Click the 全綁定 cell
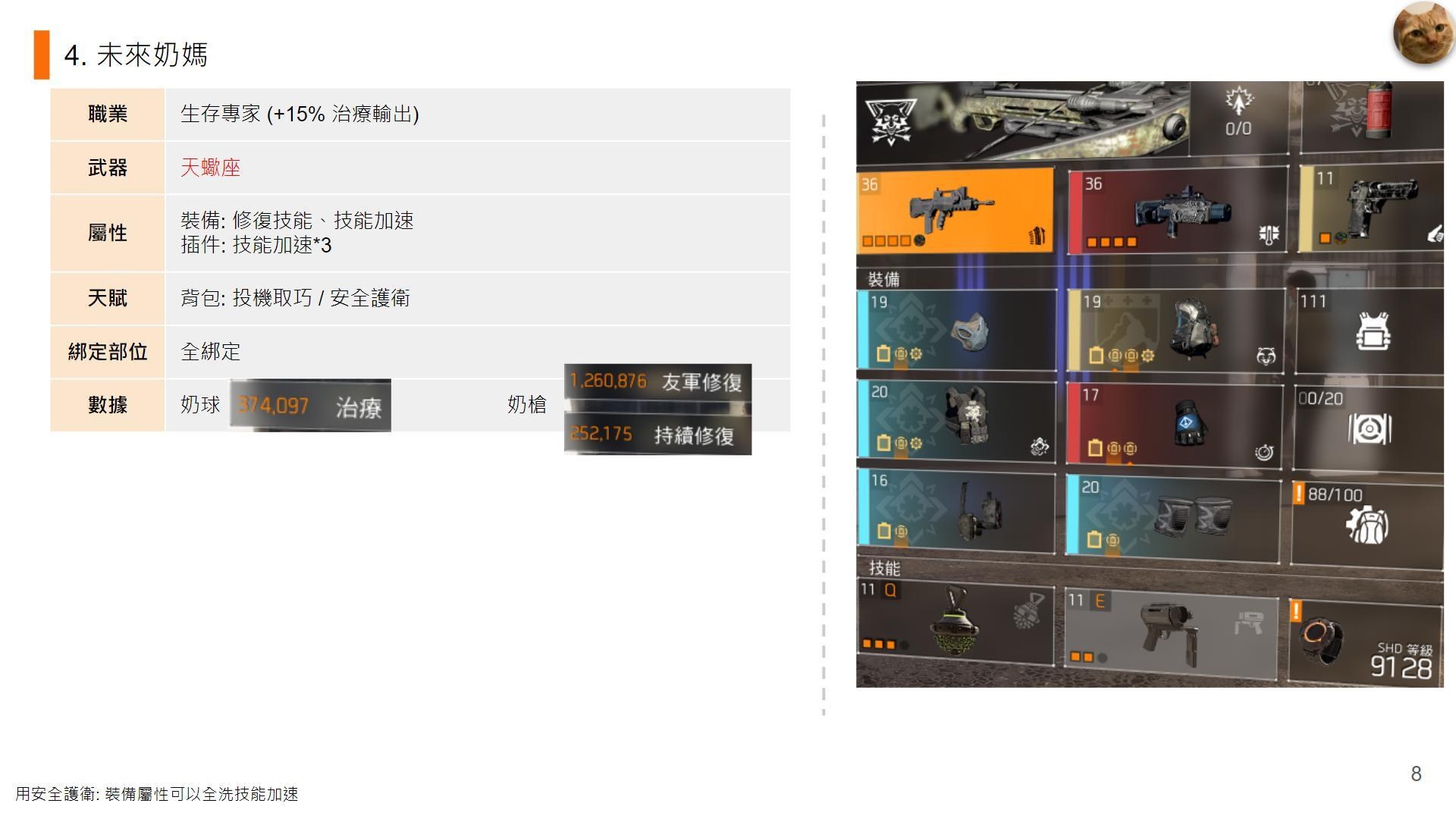The height and width of the screenshot is (819, 1456). pyautogui.click(x=478, y=352)
